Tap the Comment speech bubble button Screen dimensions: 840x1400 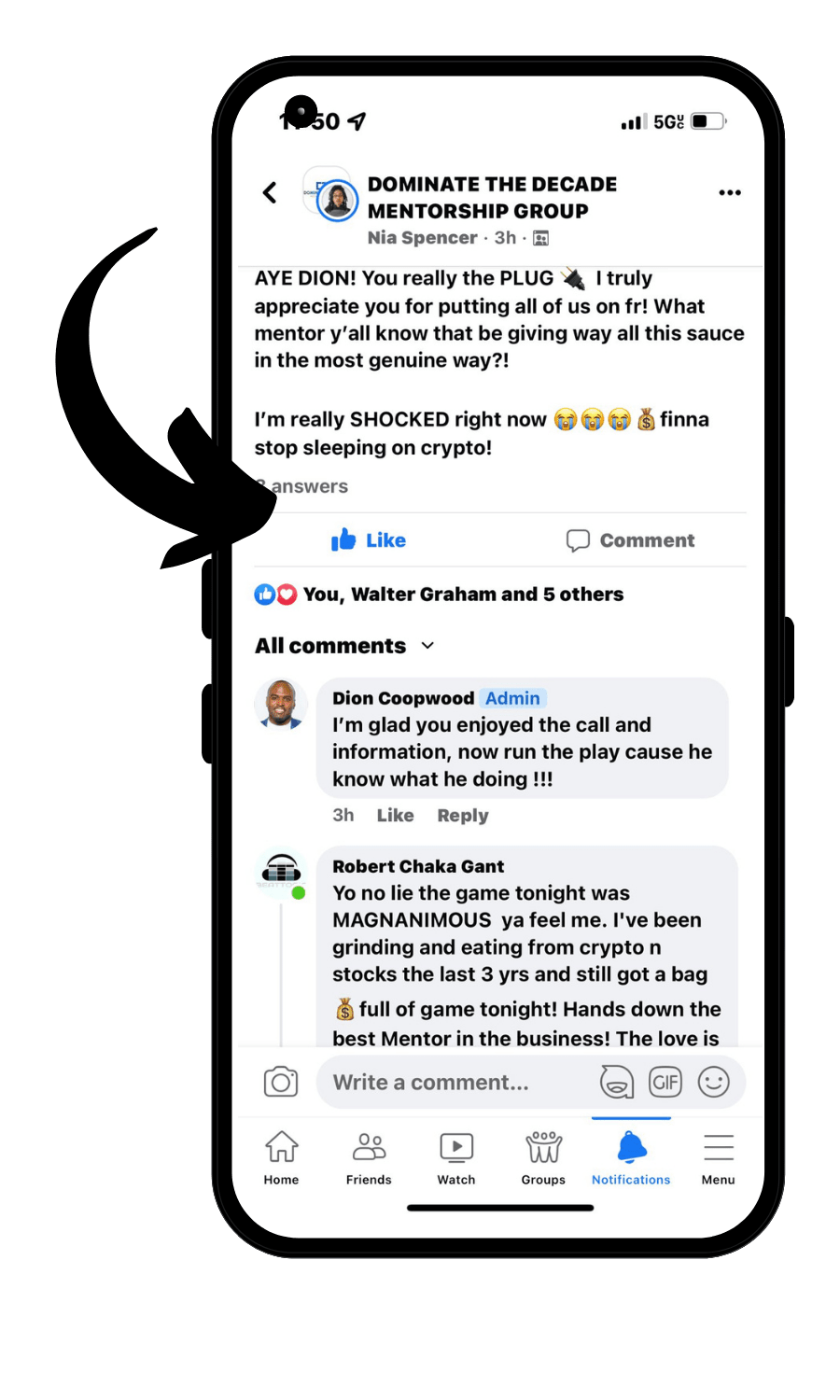[631, 540]
